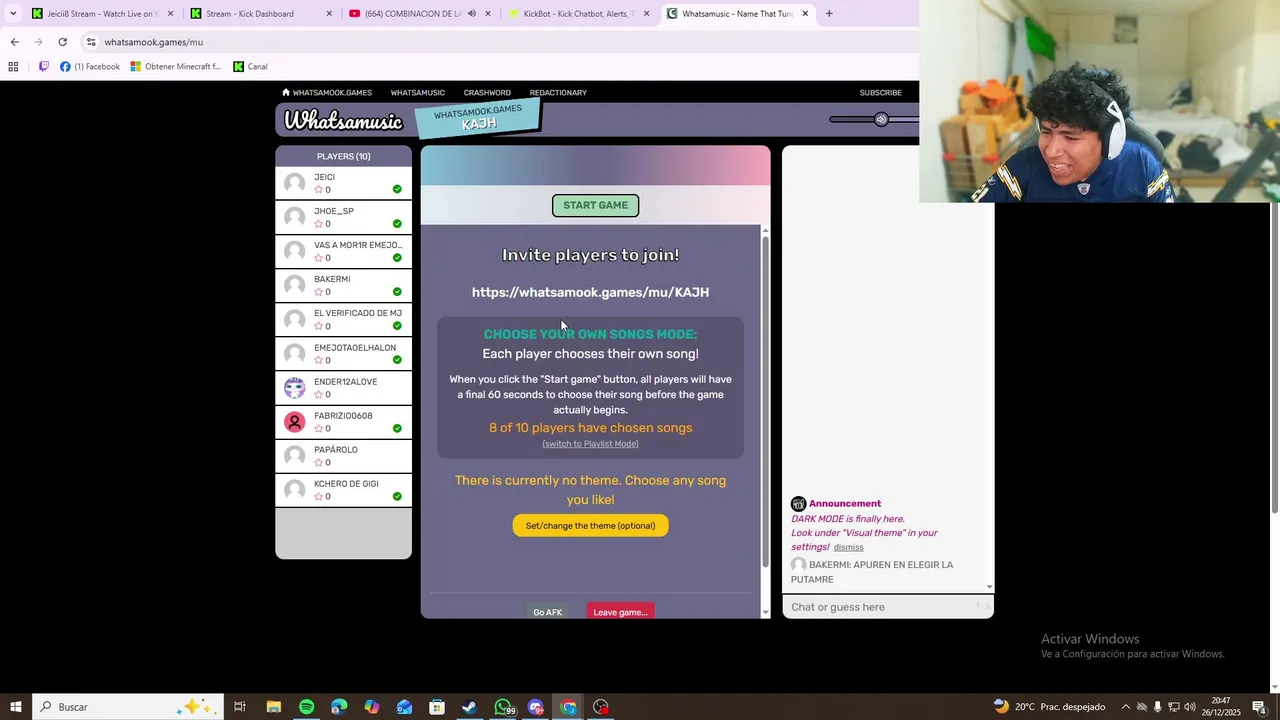Click the address bar URL
Image resolution: width=1280 pixels, height=720 pixels.
(x=154, y=42)
